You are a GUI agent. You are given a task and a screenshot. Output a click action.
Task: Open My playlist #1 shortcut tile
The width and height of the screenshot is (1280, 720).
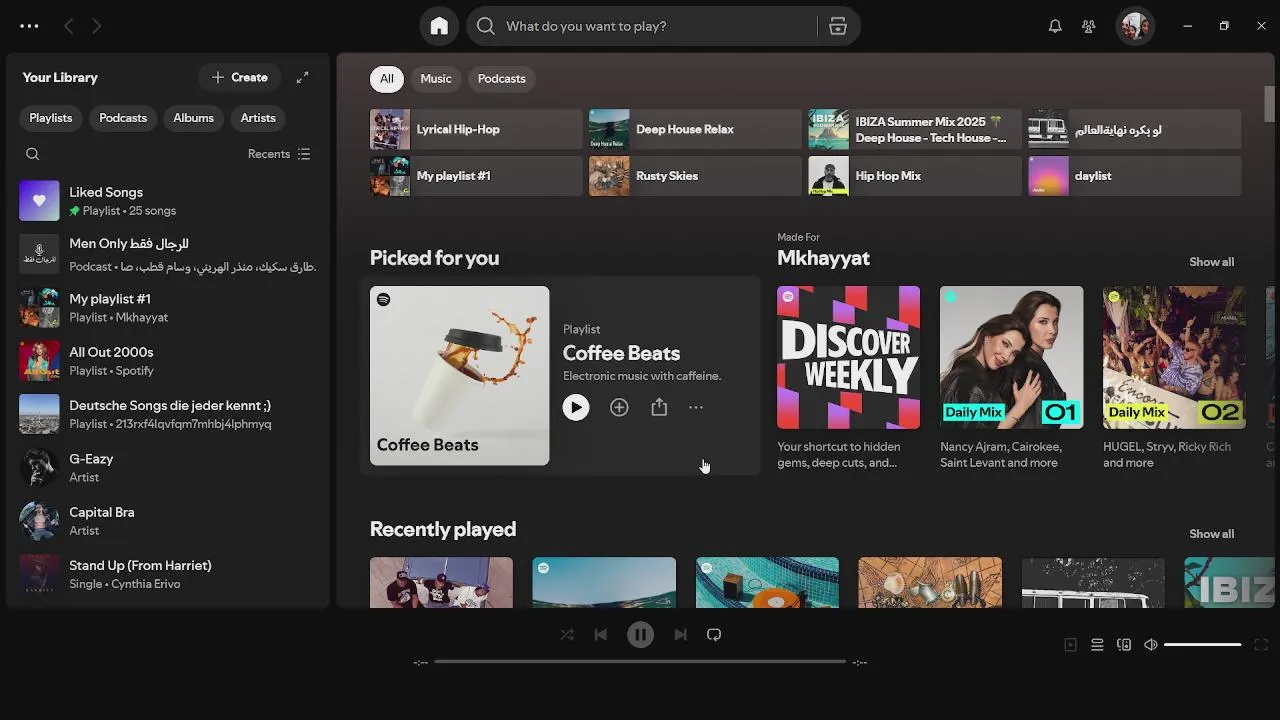(476, 176)
